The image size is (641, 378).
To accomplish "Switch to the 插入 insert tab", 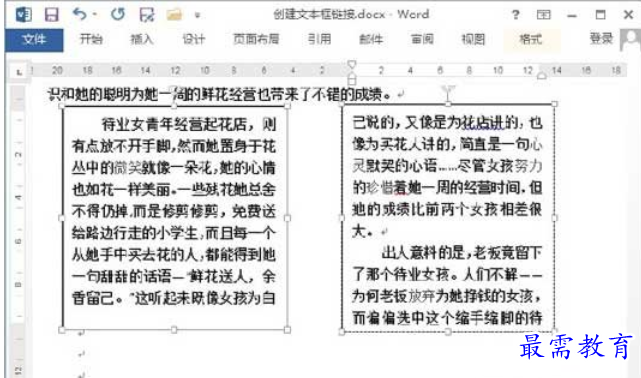I will 141,39.
